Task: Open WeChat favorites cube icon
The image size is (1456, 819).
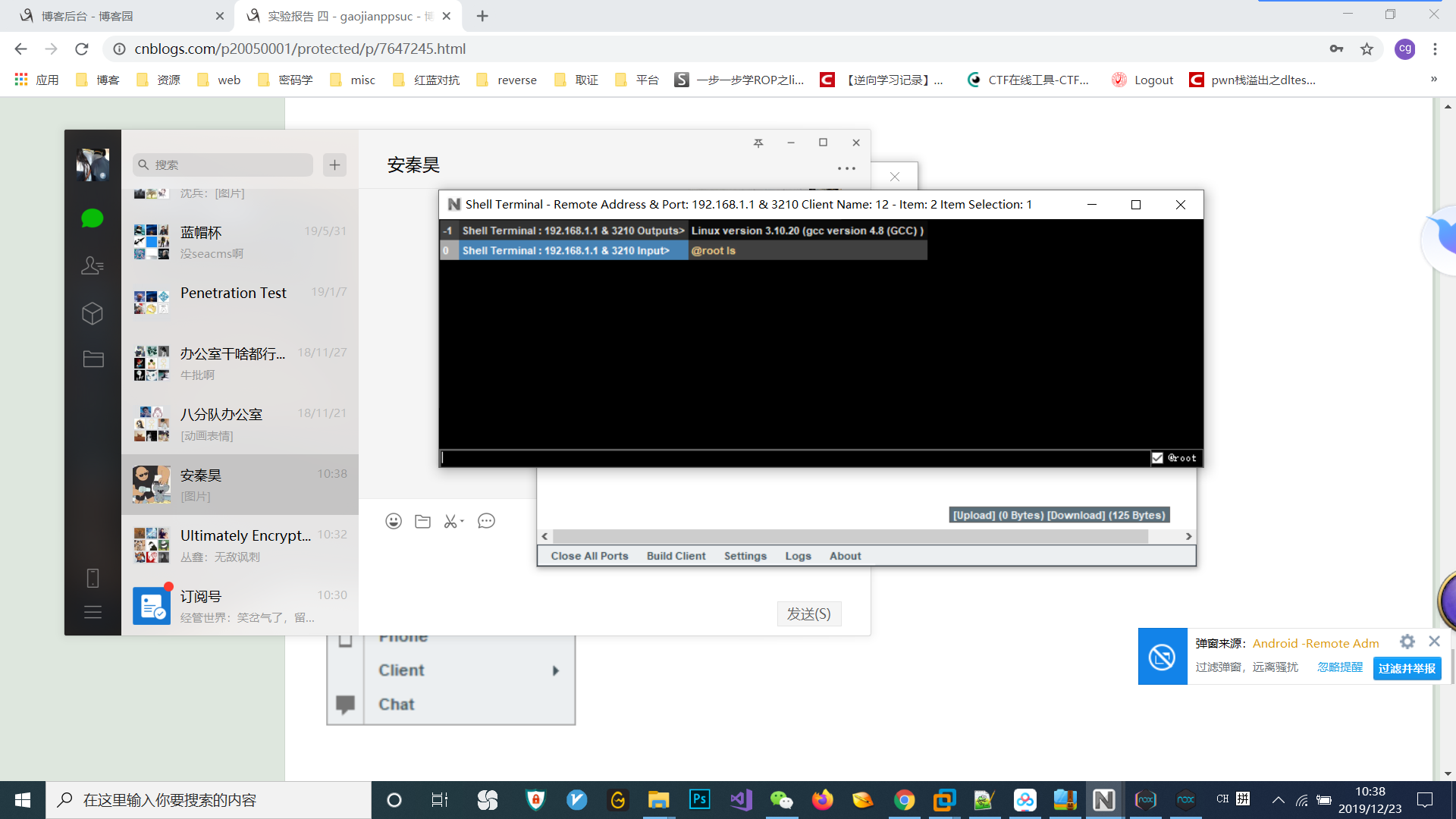Action: coord(92,313)
